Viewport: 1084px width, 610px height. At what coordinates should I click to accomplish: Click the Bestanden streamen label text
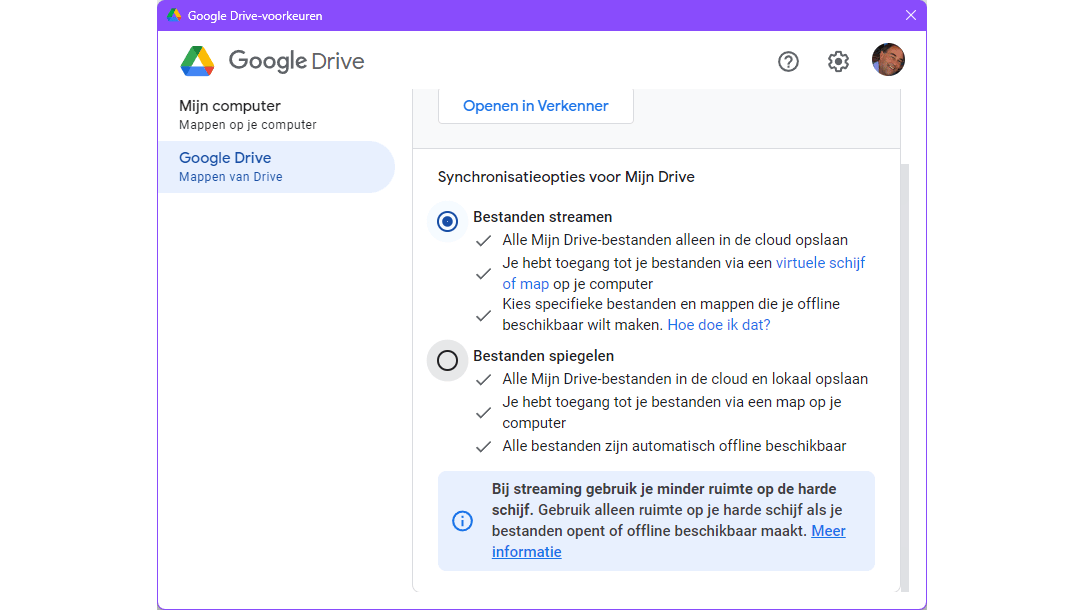[542, 217]
